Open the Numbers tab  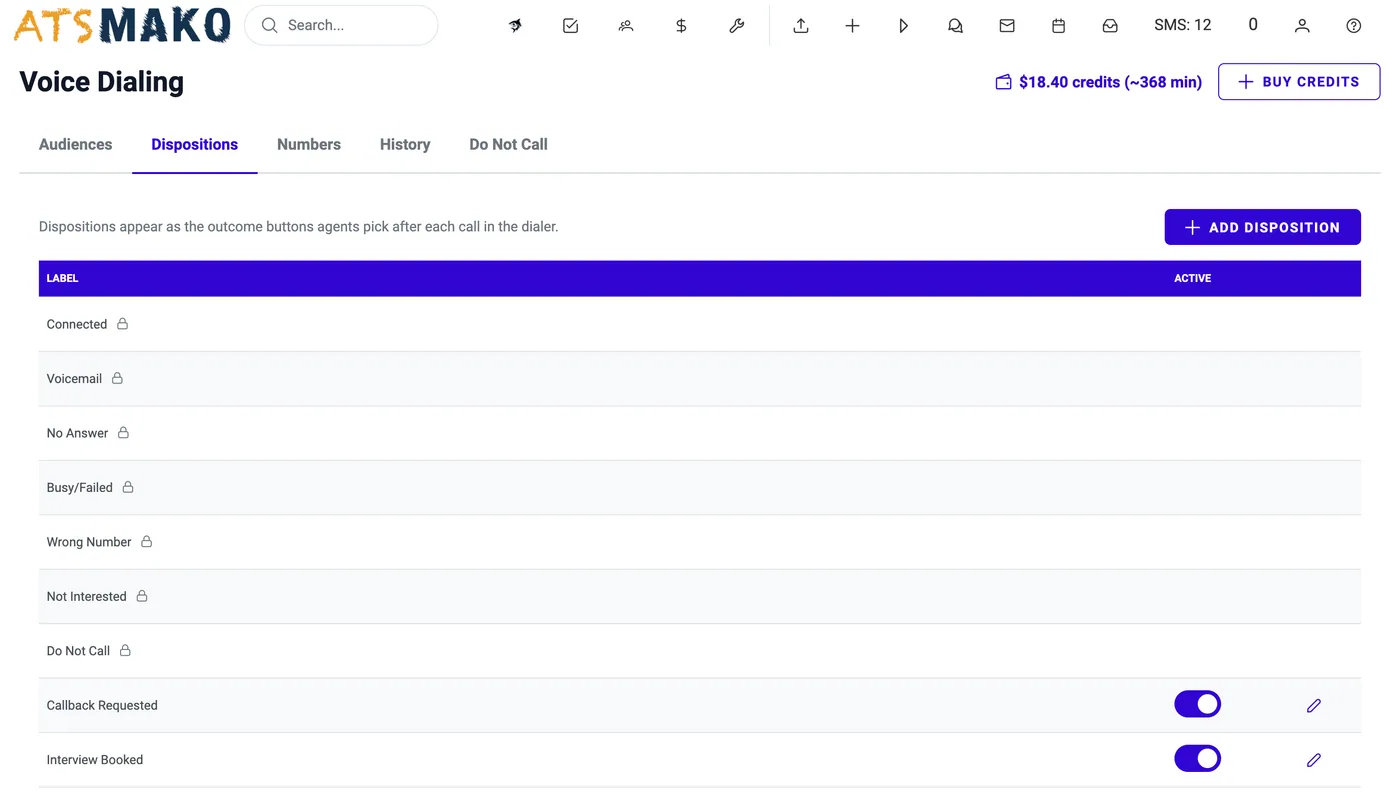point(309,145)
